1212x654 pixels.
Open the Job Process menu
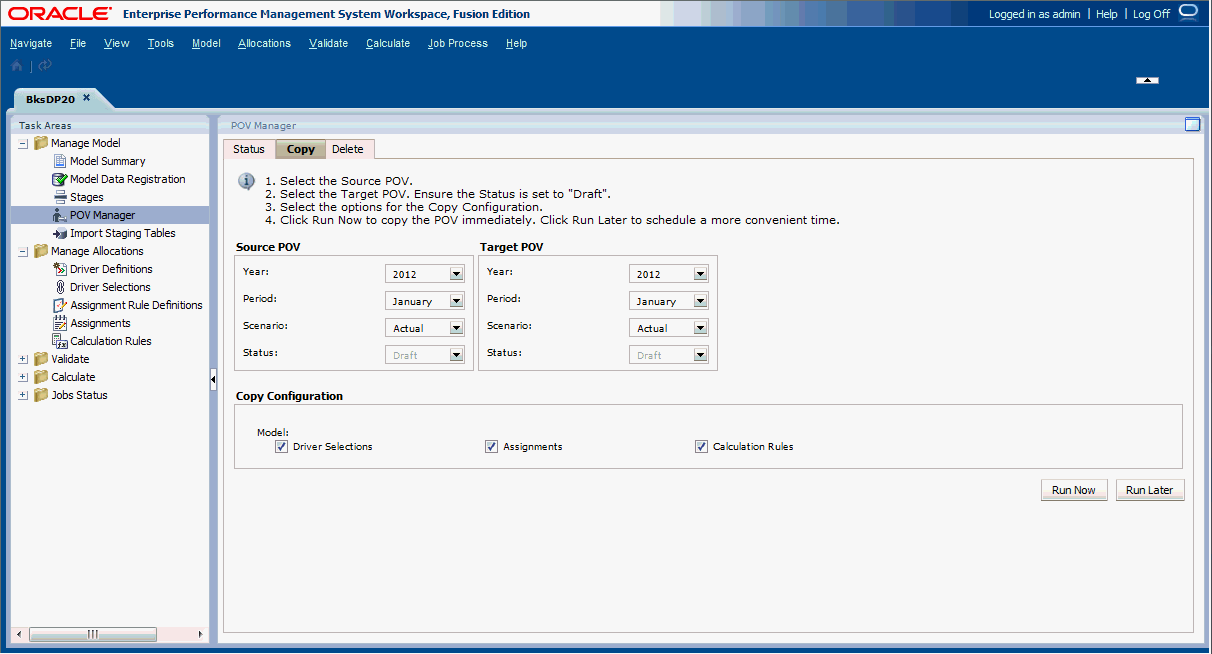[458, 43]
